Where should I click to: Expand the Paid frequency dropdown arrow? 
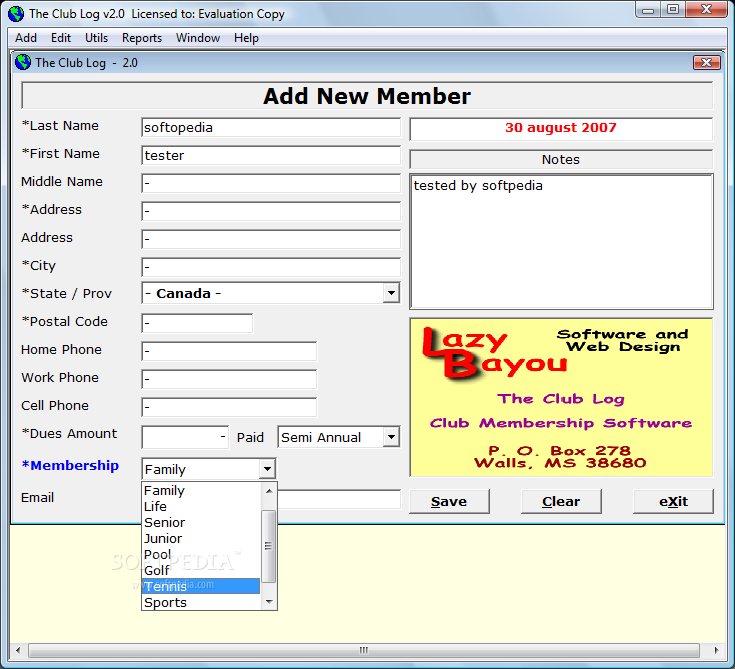pos(391,437)
